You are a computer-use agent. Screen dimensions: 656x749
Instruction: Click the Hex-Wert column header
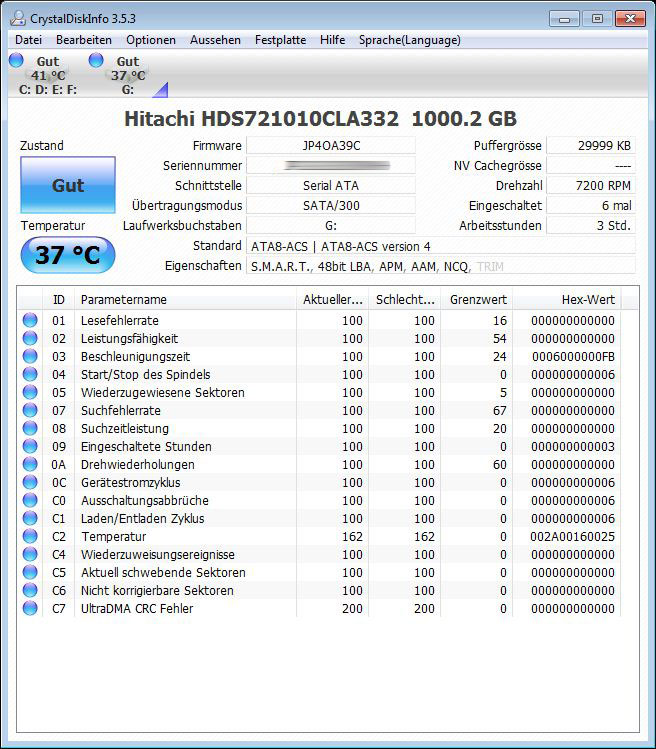pyautogui.click(x=567, y=300)
